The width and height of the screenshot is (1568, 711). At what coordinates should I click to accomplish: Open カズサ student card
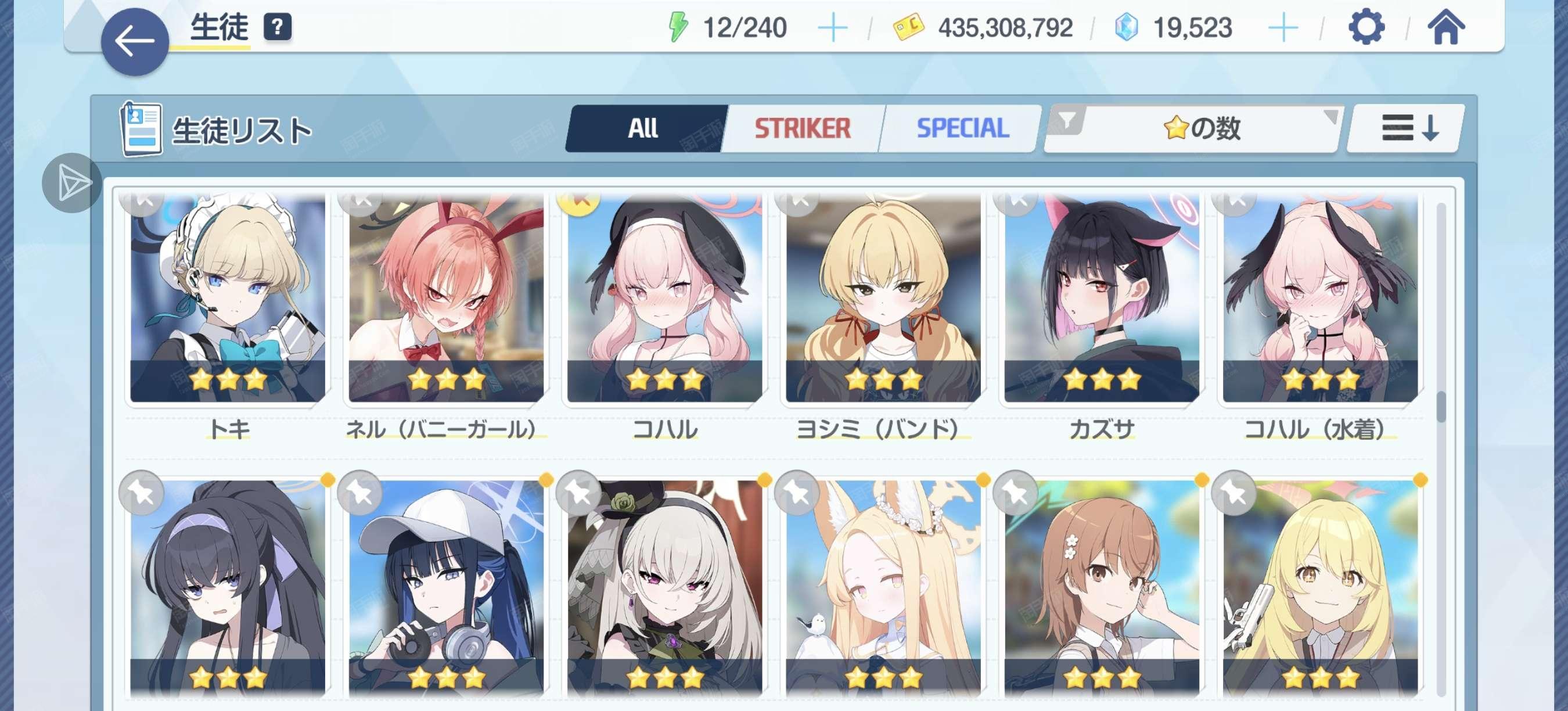pyautogui.click(x=1102, y=298)
